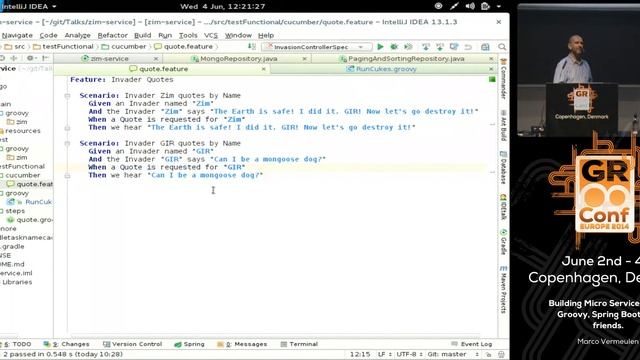The height and width of the screenshot is (360, 640).
Task: Select quote.feature in project tree
Action: coord(30,184)
